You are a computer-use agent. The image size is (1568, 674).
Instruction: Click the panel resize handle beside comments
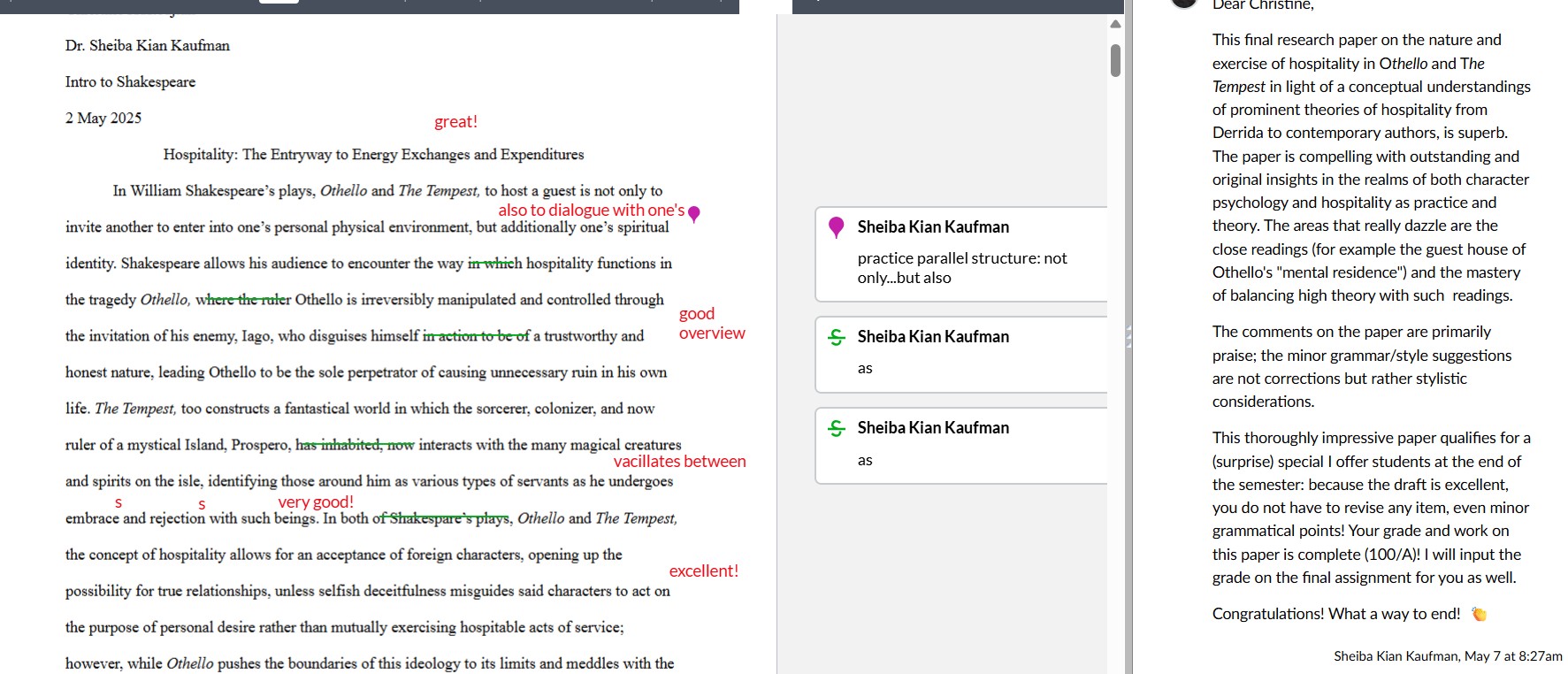tap(1128, 337)
